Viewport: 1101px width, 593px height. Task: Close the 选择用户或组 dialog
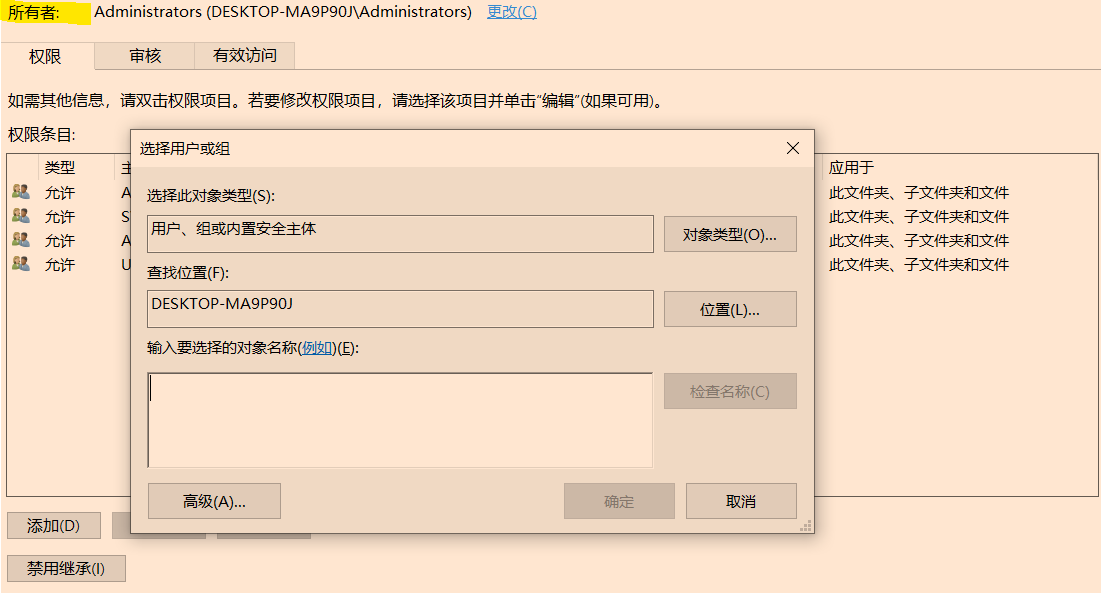(793, 148)
